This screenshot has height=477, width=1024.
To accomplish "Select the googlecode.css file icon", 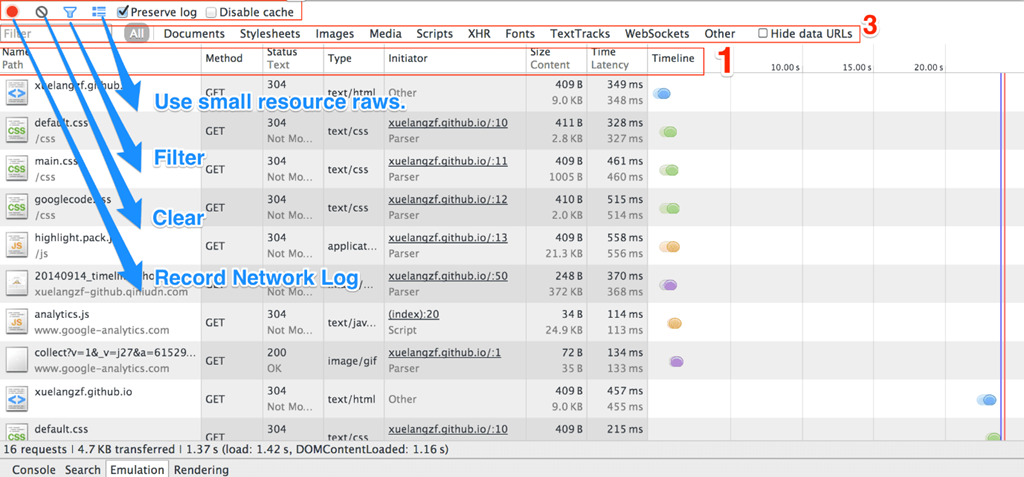I will coord(17,207).
